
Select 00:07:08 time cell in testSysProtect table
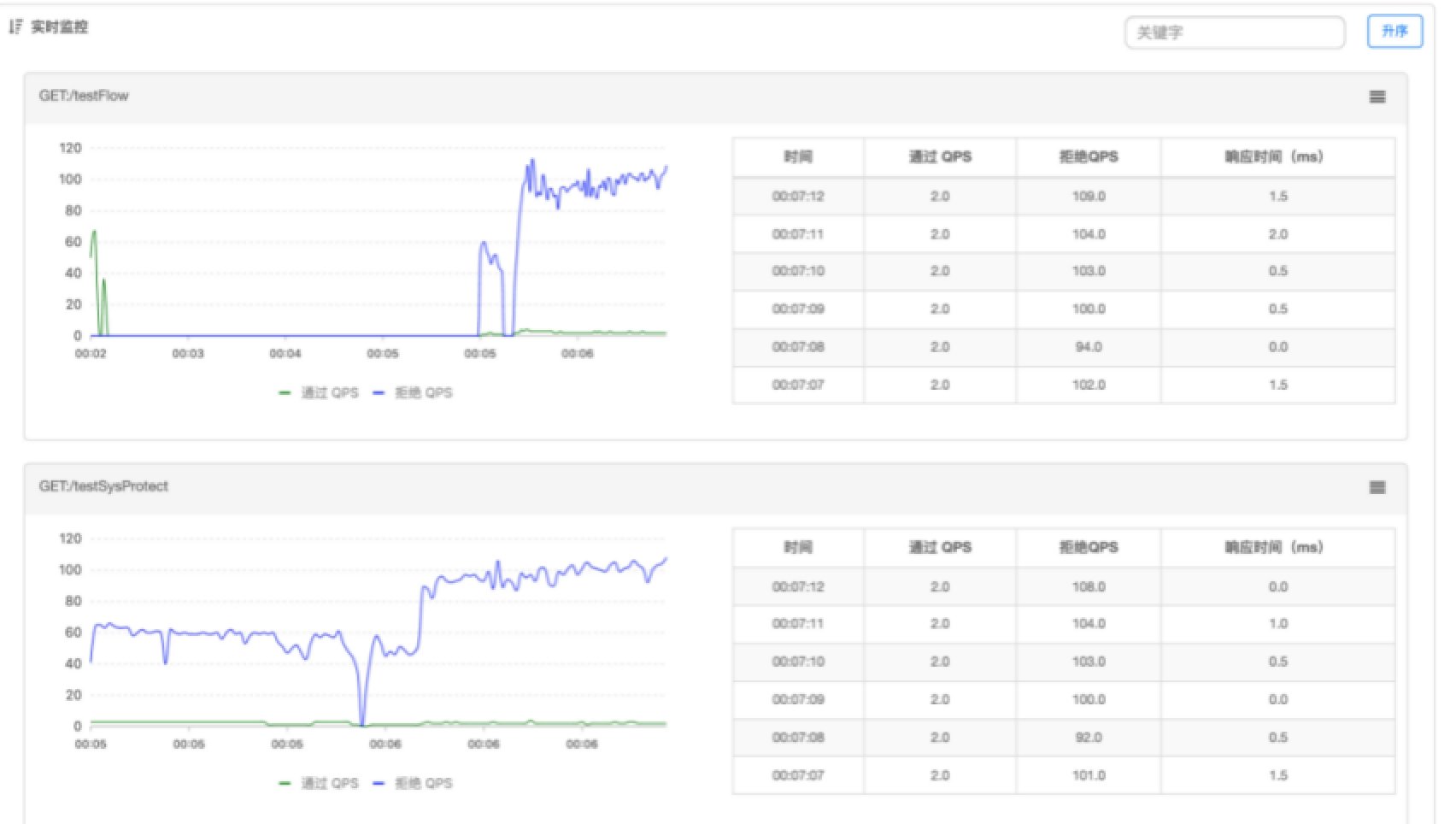(x=798, y=738)
